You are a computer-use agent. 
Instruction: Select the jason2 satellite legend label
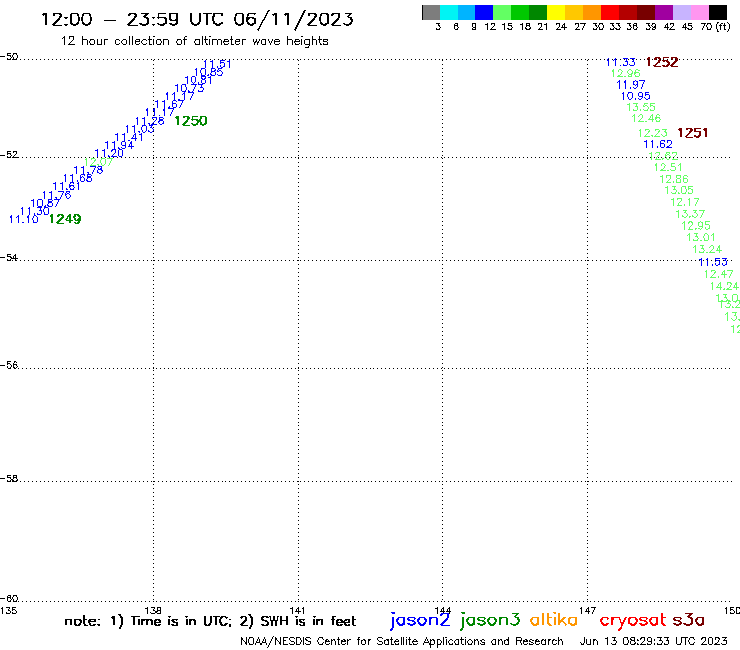420,620
